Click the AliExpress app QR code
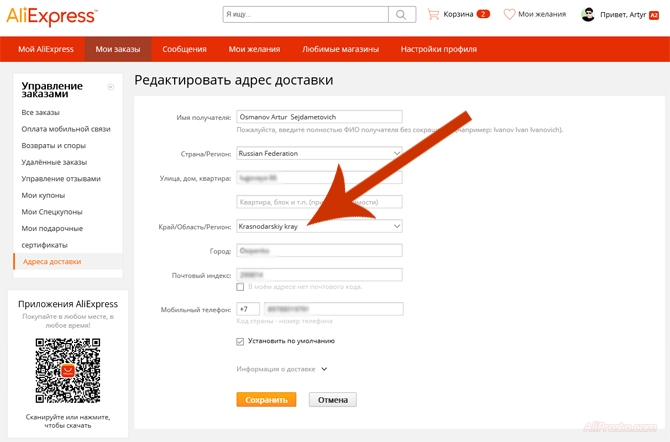Image resolution: width=670 pixels, height=442 pixels. pos(67,370)
